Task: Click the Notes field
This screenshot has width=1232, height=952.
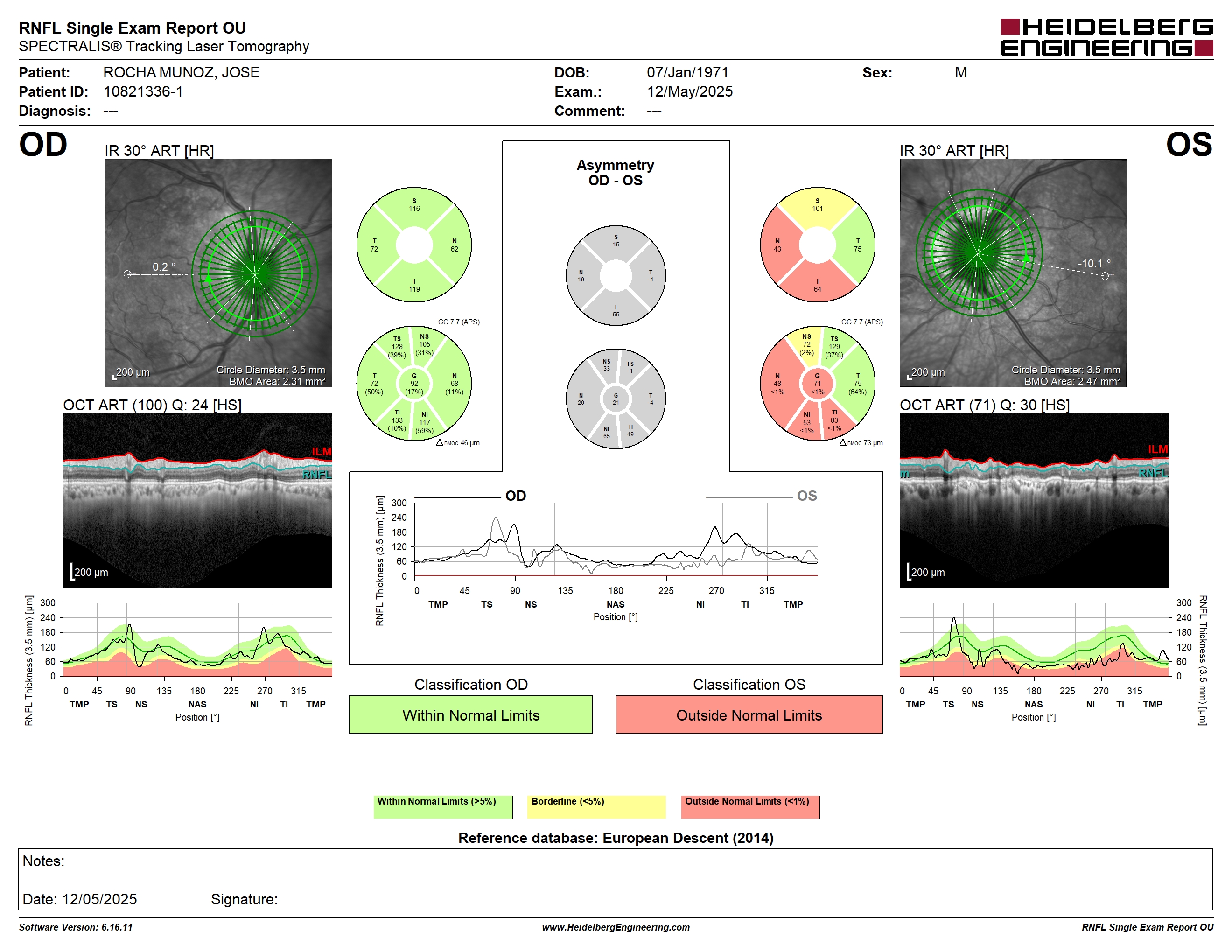Action: coord(616,879)
